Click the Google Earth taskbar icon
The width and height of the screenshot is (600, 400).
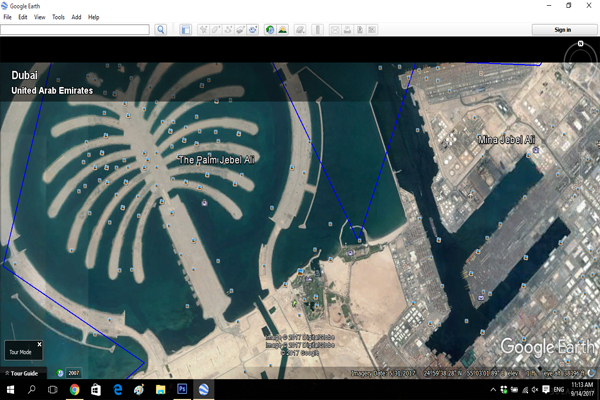204,390
